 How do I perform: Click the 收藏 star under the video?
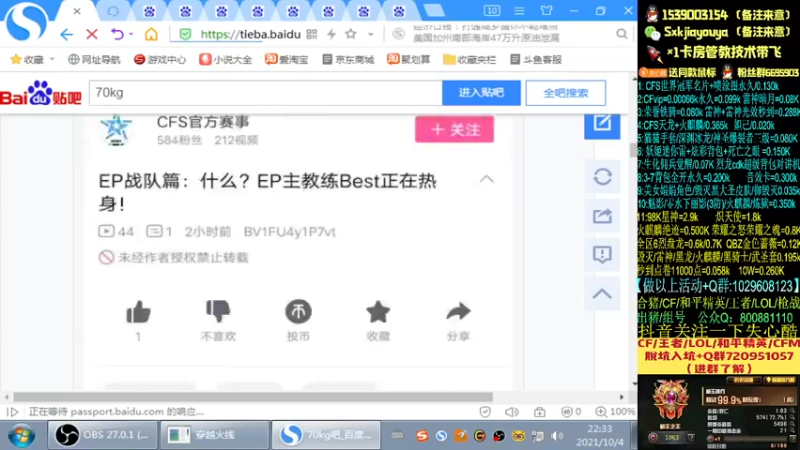378,312
